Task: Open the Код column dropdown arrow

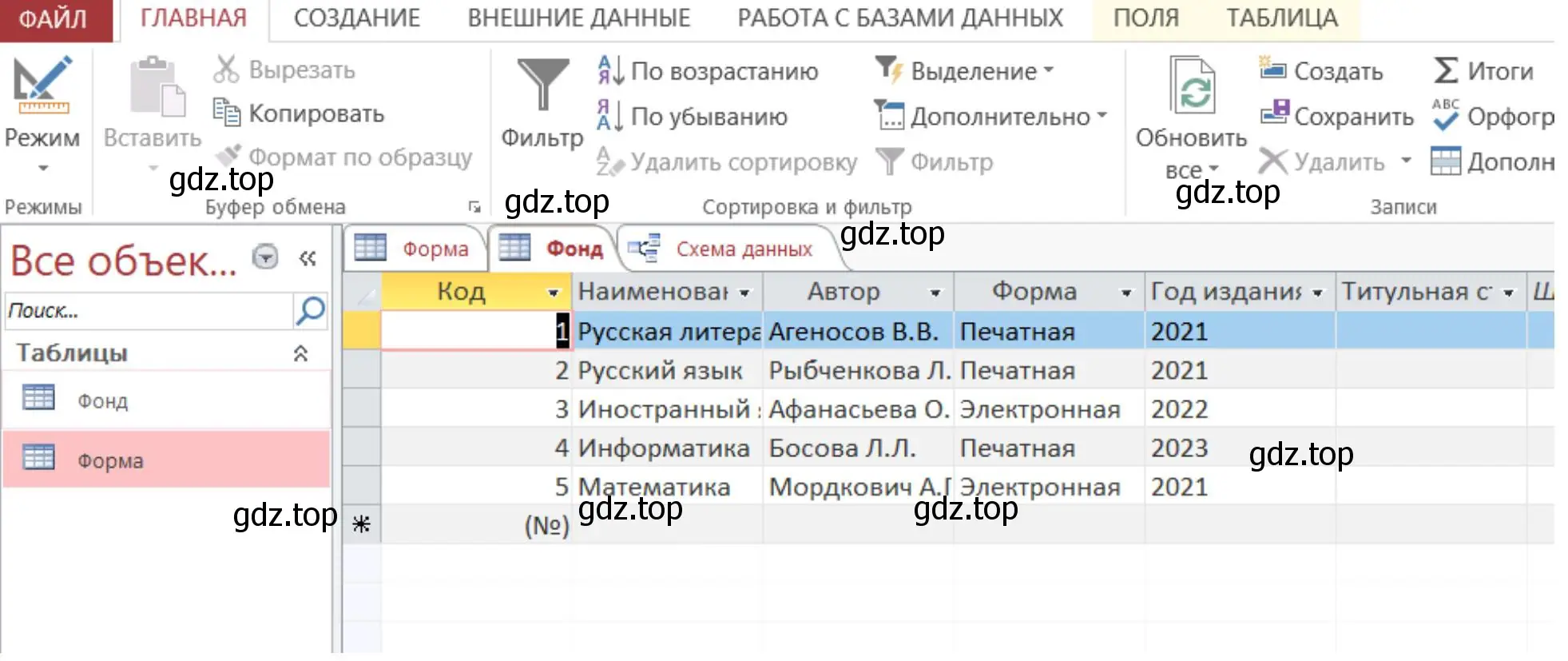Action: pyautogui.click(x=553, y=293)
